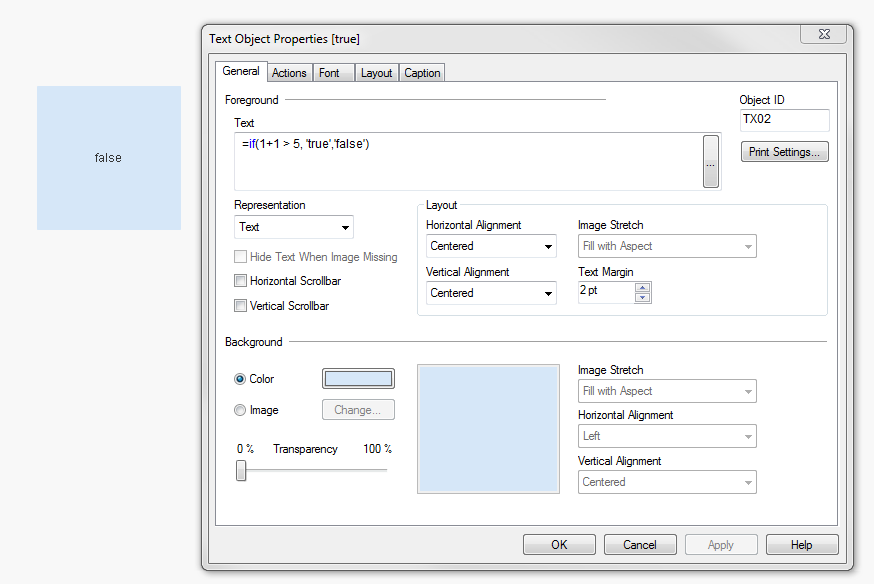The width and height of the screenshot is (874, 584).
Task: Click the Print Settings button
Action: point(784,152)
